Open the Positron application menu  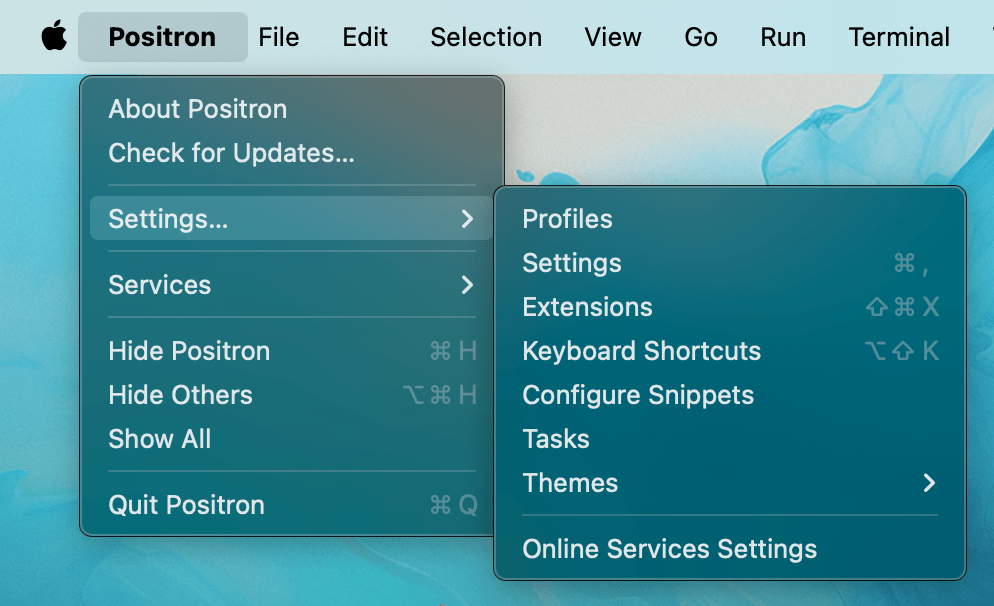162,37
